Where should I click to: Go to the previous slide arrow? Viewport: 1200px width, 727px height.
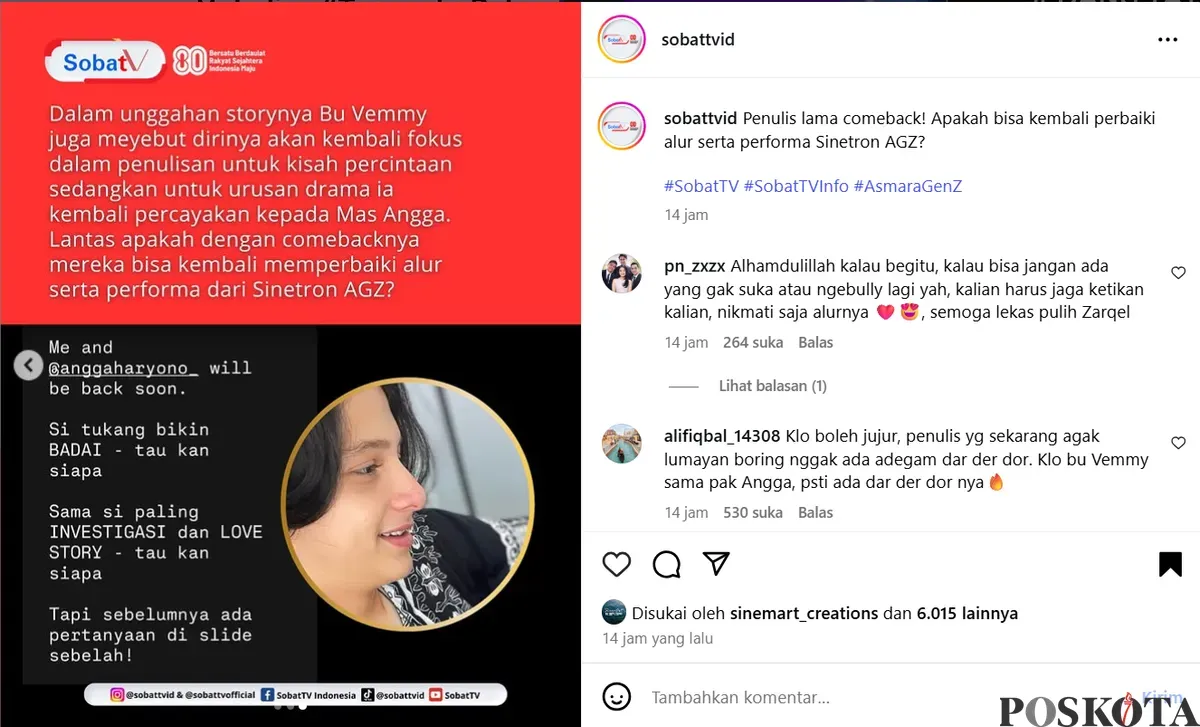[x=28, y=365]
